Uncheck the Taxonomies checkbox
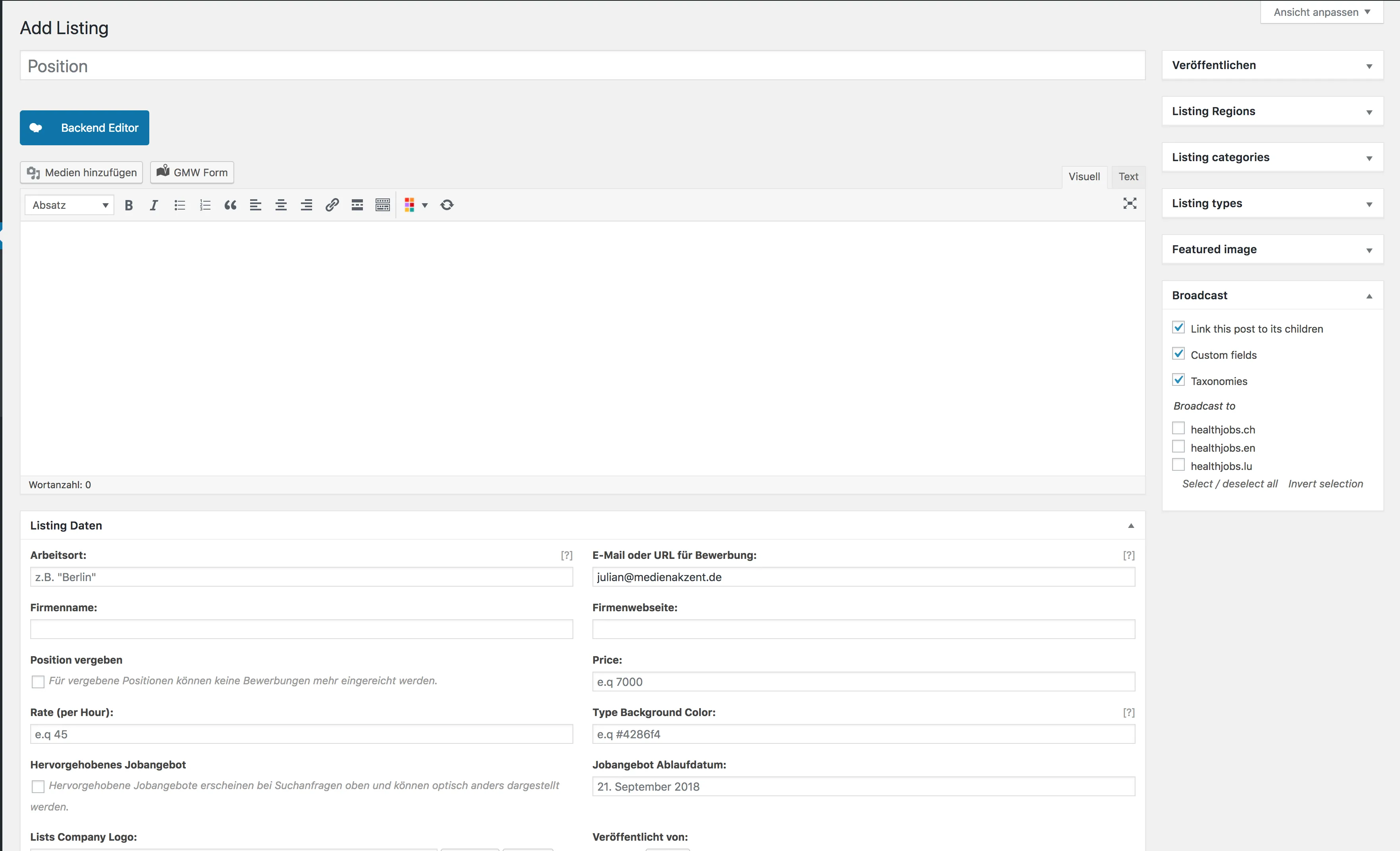 (1178, 380)
